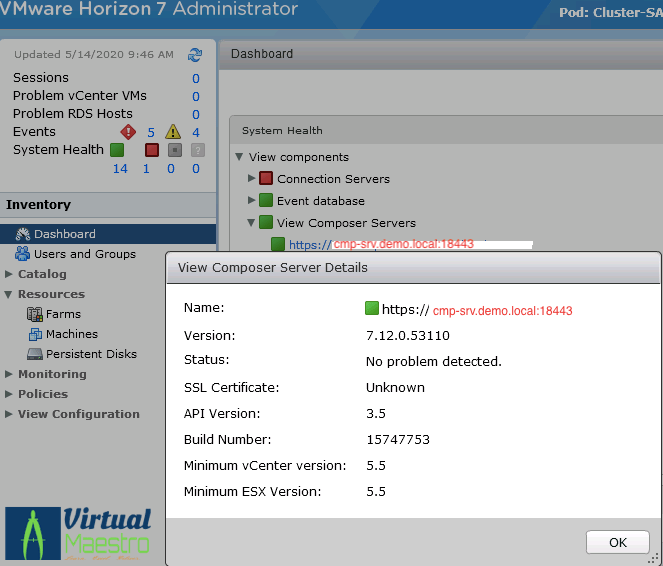
Task: Click the Sessions count number
Action: [x=196, y=78]
